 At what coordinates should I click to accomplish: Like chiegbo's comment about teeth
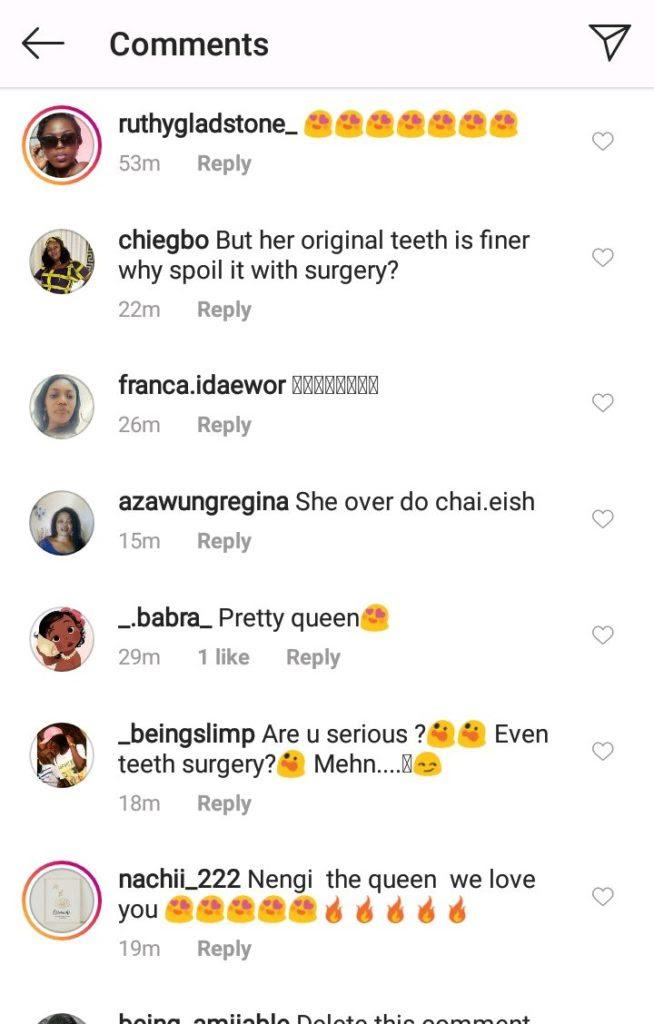pos(602,258)
